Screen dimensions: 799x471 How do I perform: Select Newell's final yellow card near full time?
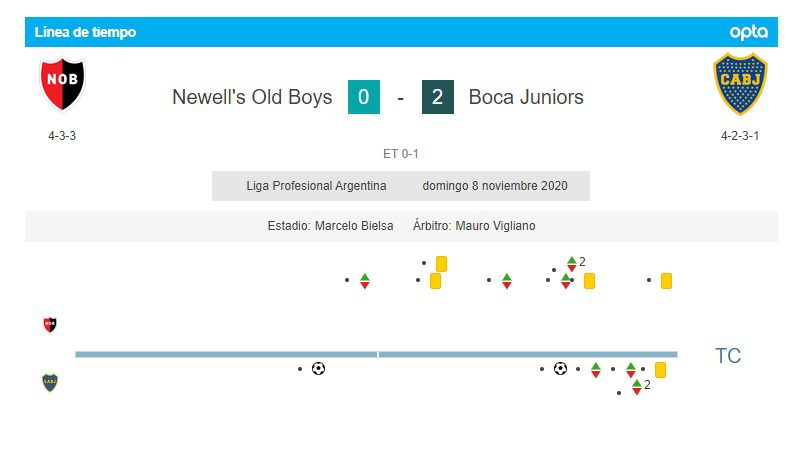tap(666, 281)
